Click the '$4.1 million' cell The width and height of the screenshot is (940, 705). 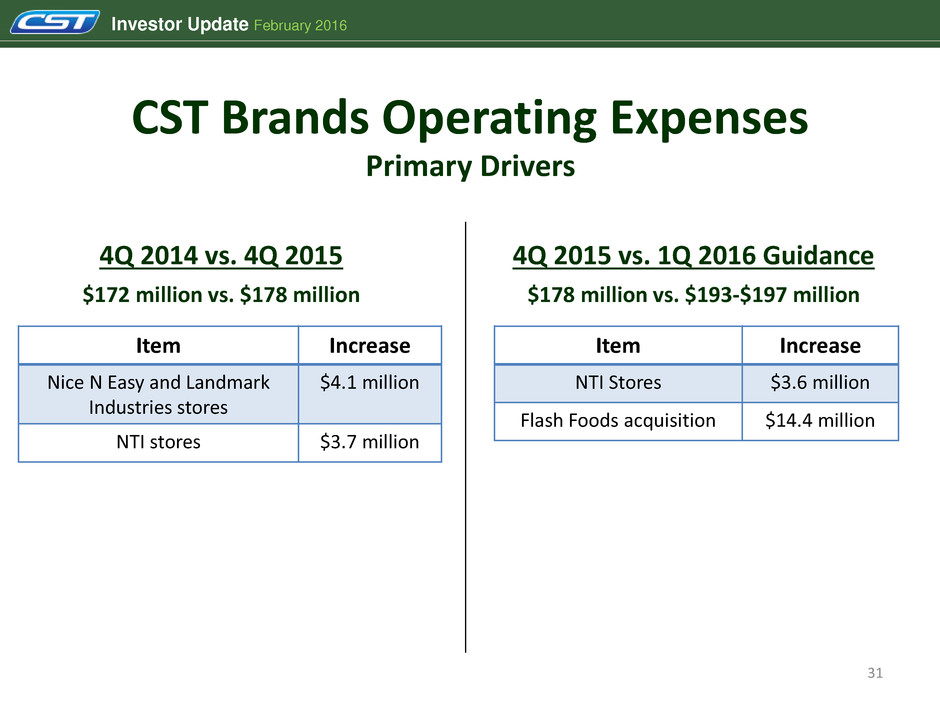(370, 394)
